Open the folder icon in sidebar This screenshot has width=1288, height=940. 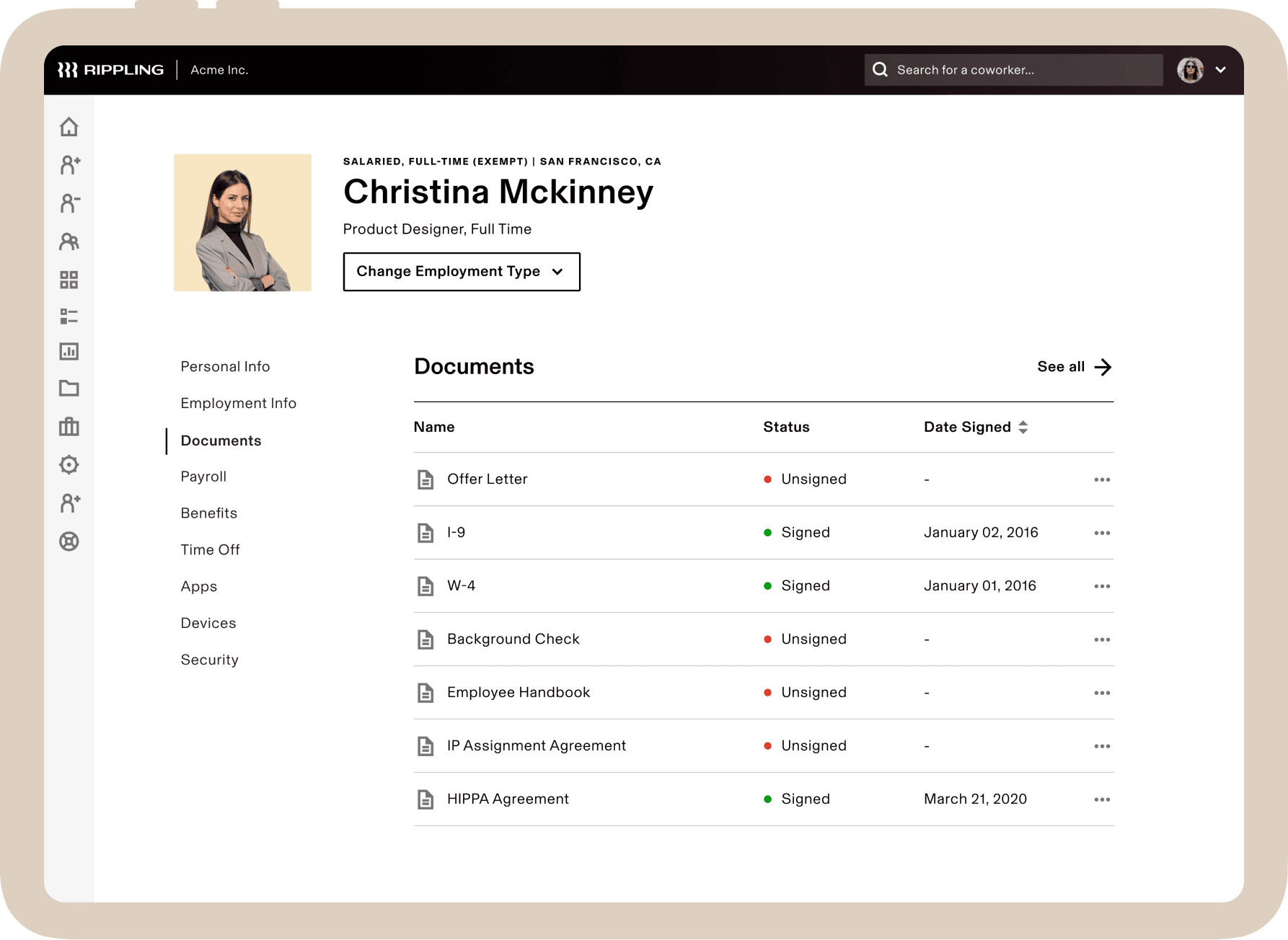point(69,389)
